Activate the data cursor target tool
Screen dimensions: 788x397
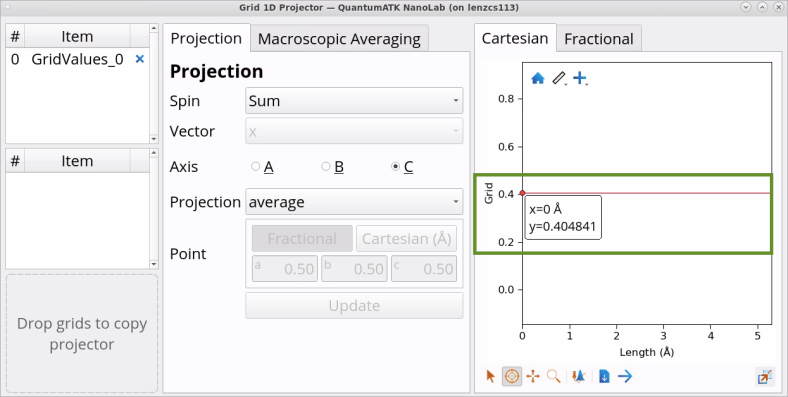click(512, 376)
